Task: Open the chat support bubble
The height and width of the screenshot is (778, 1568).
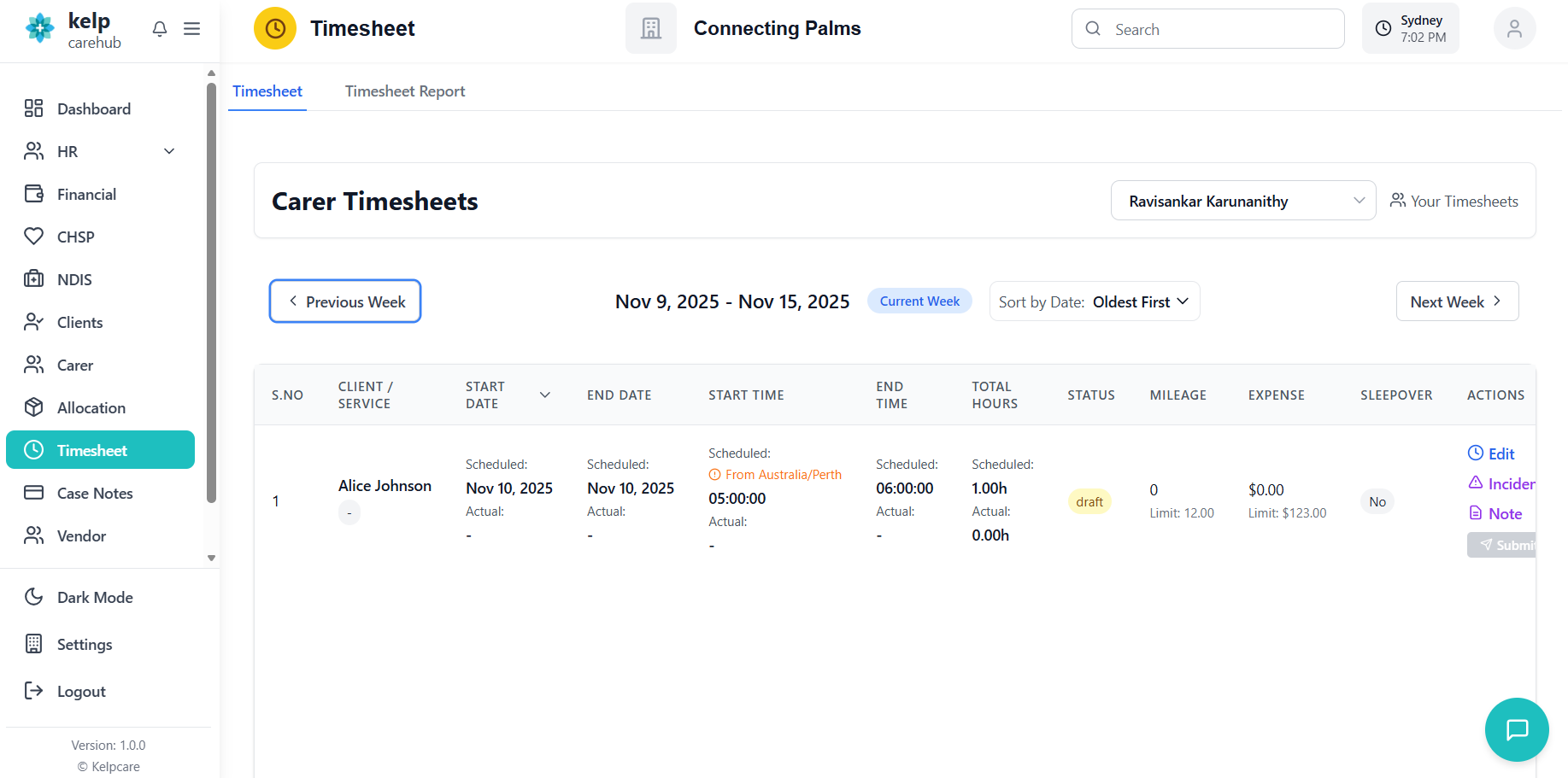Action: coord(1516,729)
